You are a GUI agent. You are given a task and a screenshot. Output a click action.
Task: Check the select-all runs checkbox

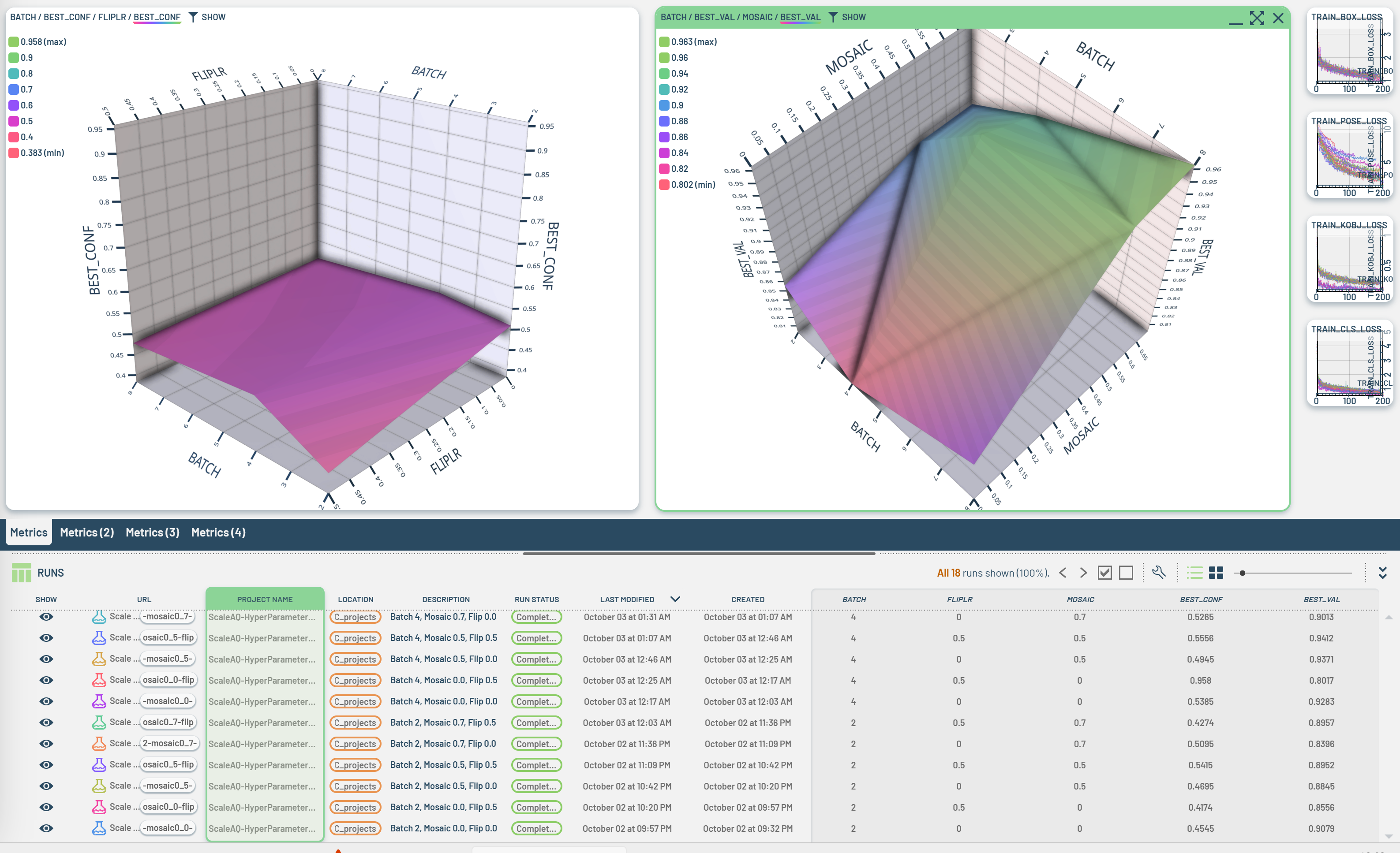pos(1104,573)
